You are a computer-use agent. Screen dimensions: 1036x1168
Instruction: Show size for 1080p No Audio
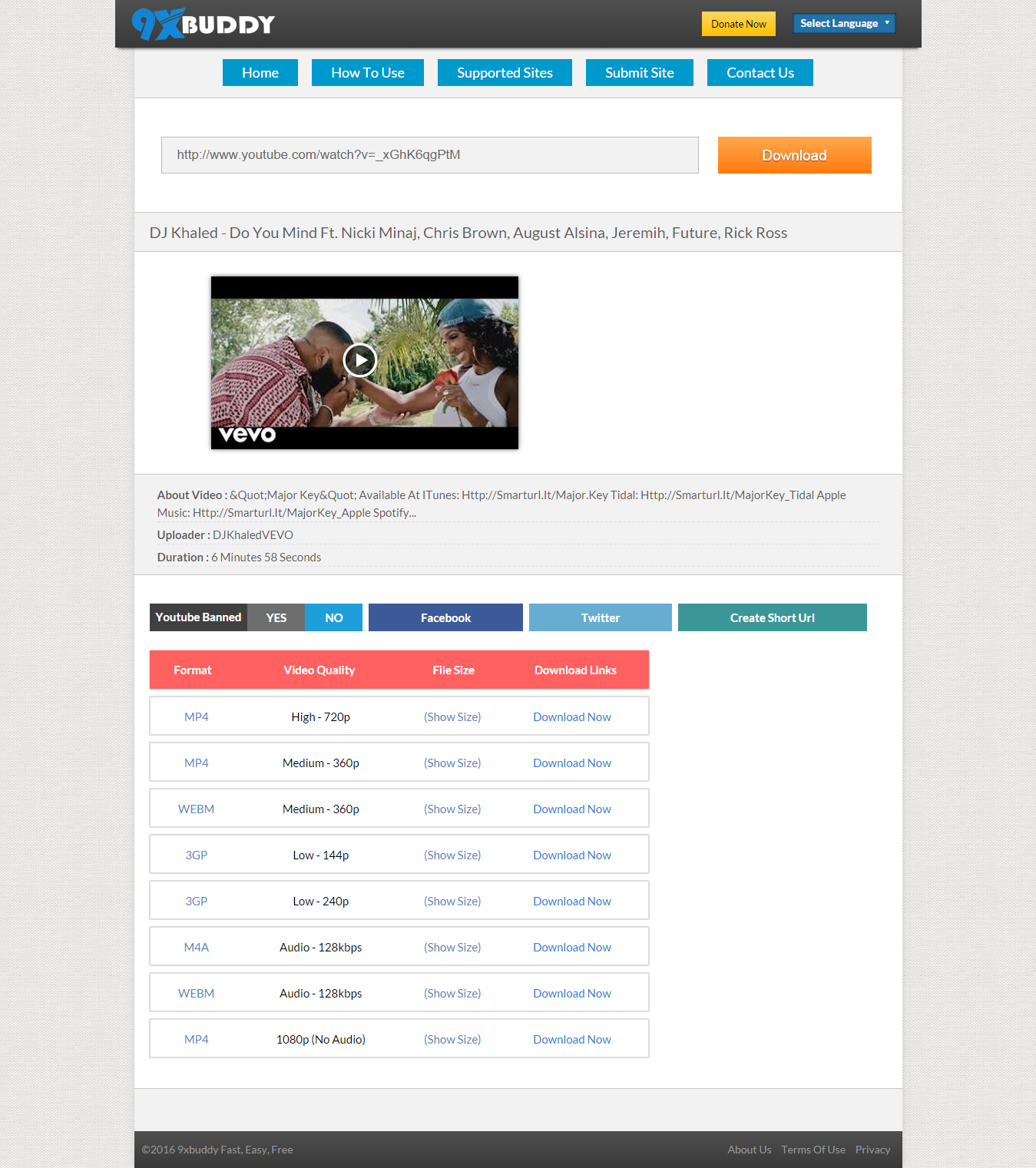452,1039
